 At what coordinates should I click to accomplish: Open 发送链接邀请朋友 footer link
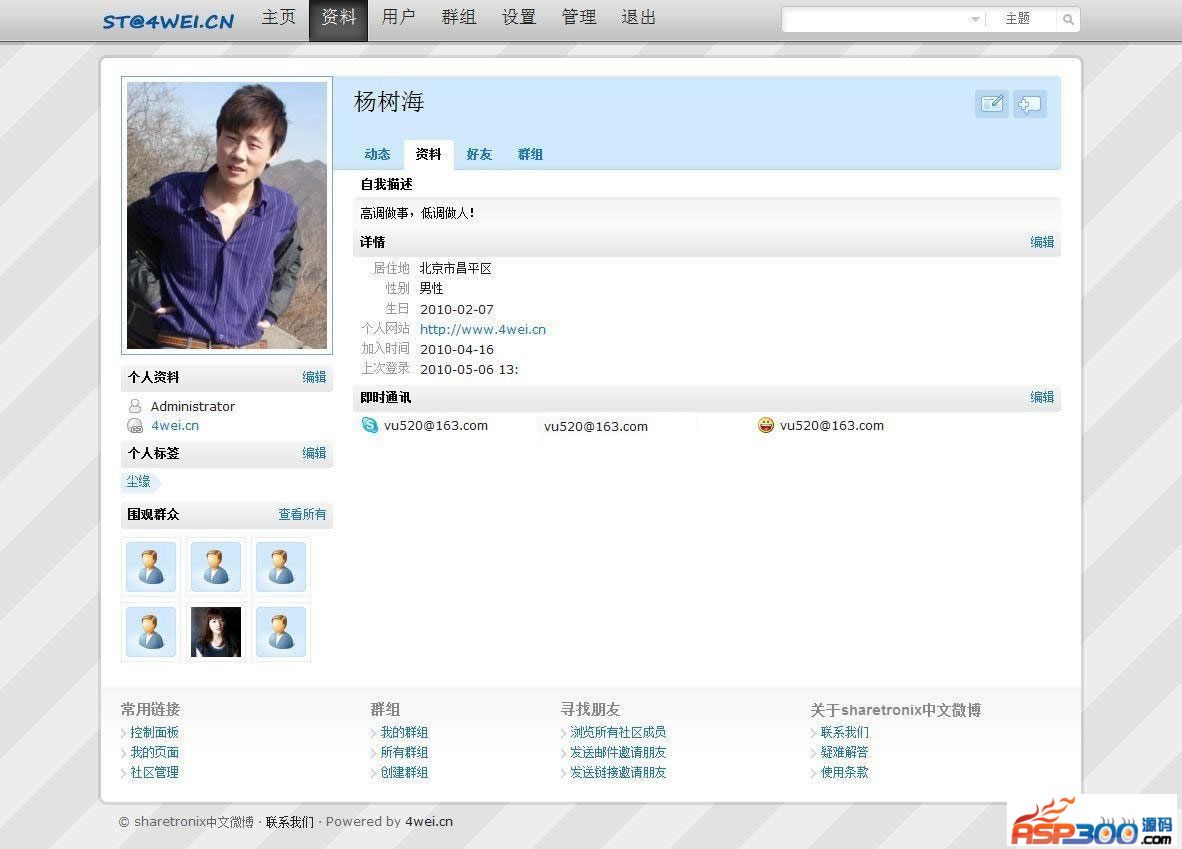[618, 772]
